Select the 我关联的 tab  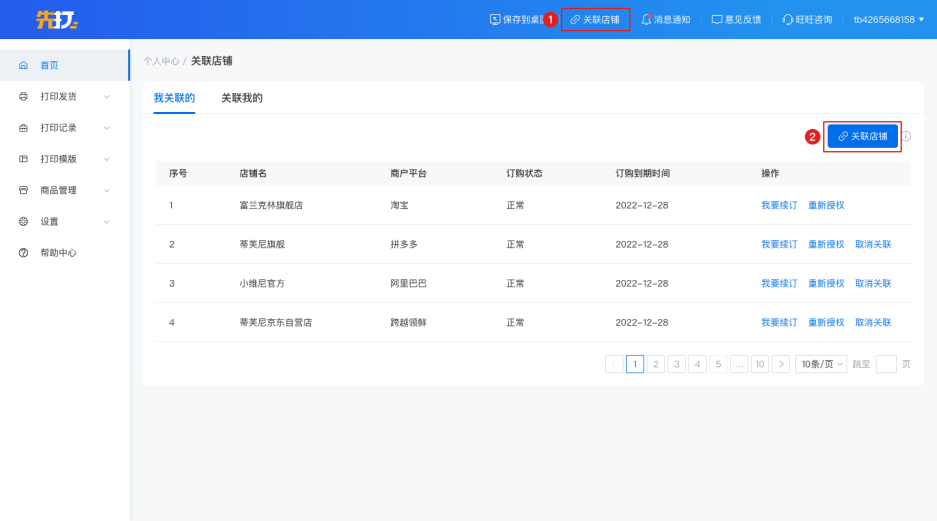point(174,98)
